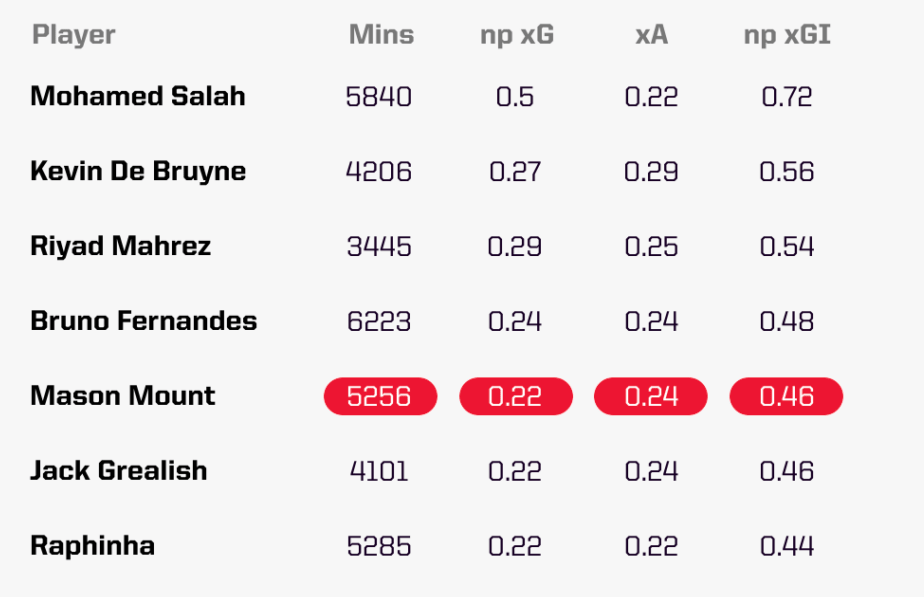Select Kevin De Bruyne's xA value 0.29

pyautogui.click(x=651, y=172)
